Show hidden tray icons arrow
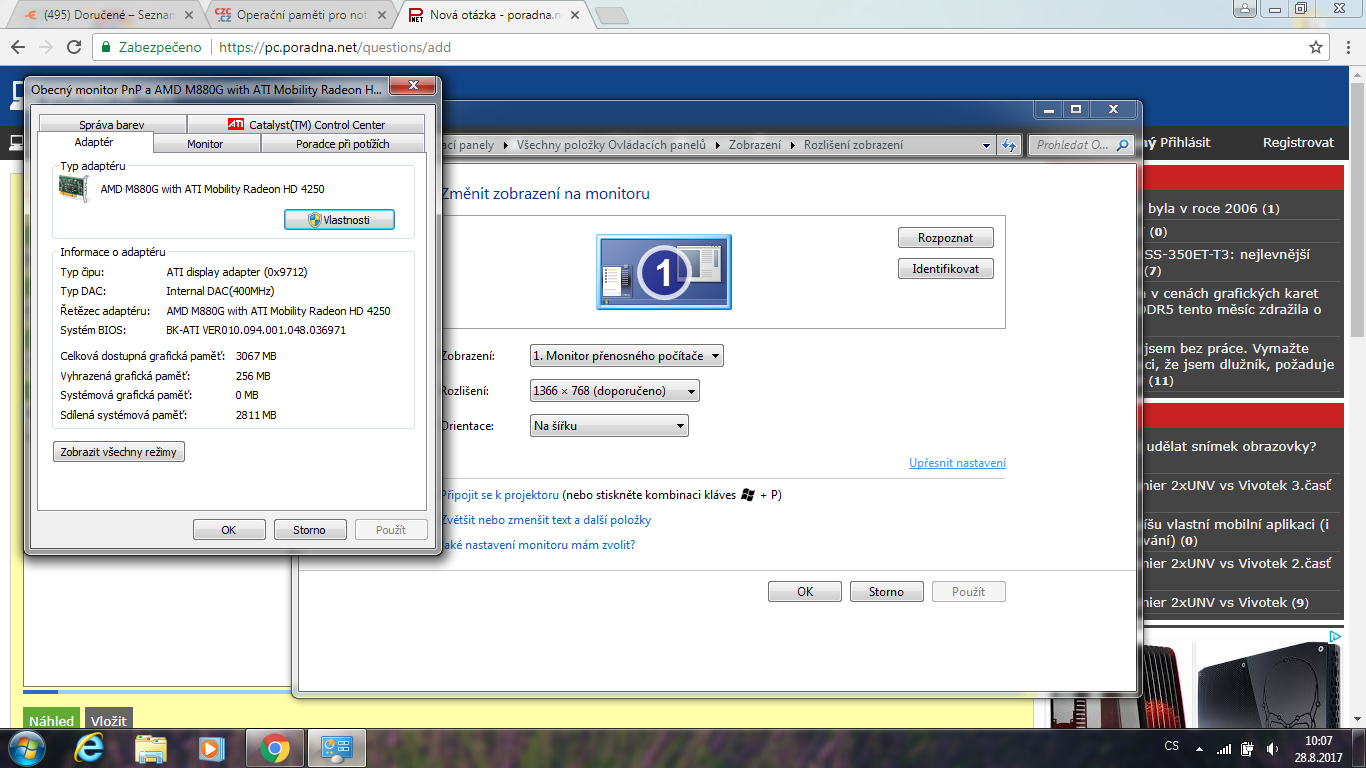Screen dimensions: 1366x768 tap(1198, 749)
